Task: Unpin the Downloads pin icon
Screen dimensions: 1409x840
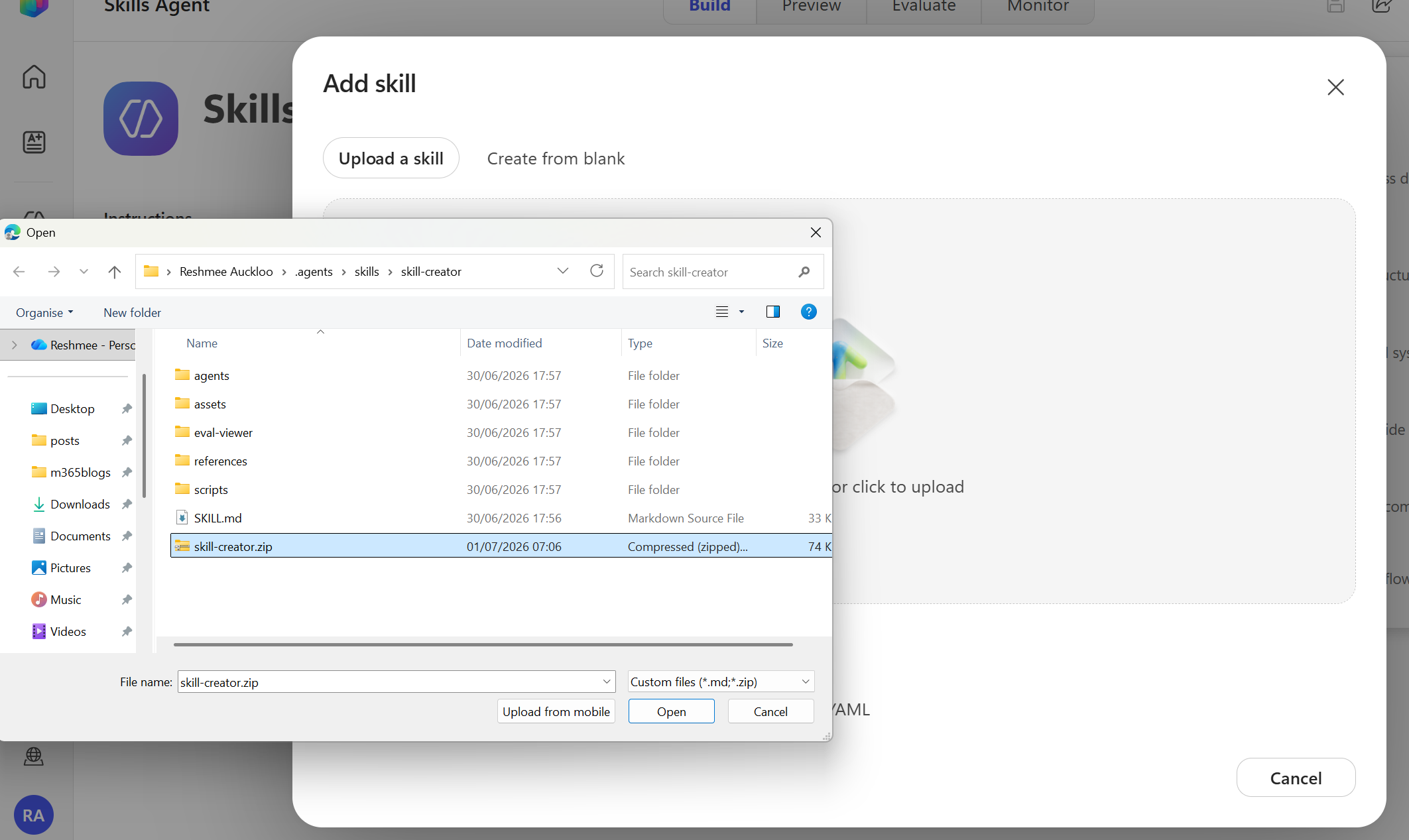Action: point(126,504)
